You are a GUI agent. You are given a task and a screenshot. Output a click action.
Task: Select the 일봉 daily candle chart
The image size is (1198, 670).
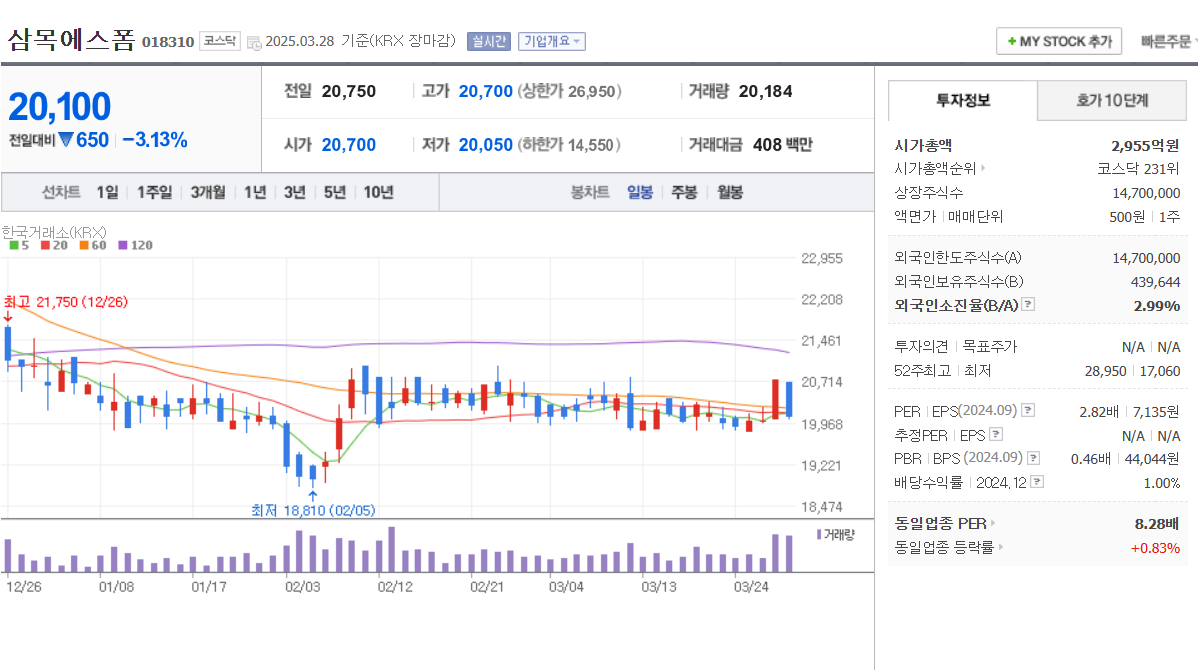(640, 192)
